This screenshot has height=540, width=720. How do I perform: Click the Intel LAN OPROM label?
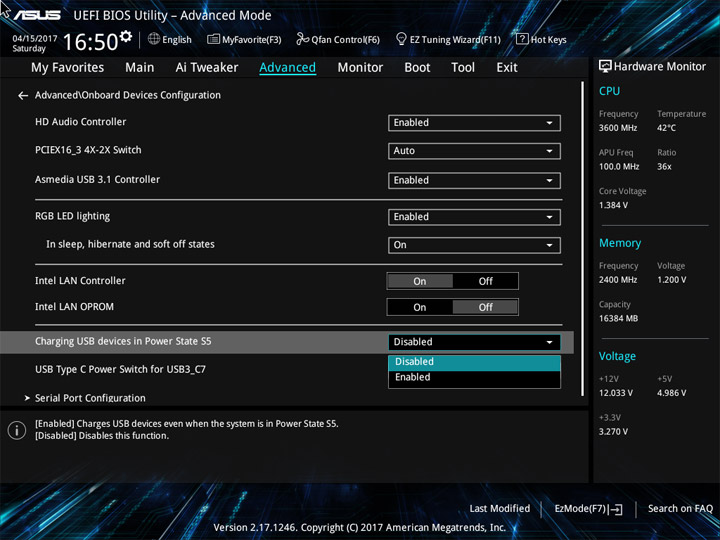74,307
